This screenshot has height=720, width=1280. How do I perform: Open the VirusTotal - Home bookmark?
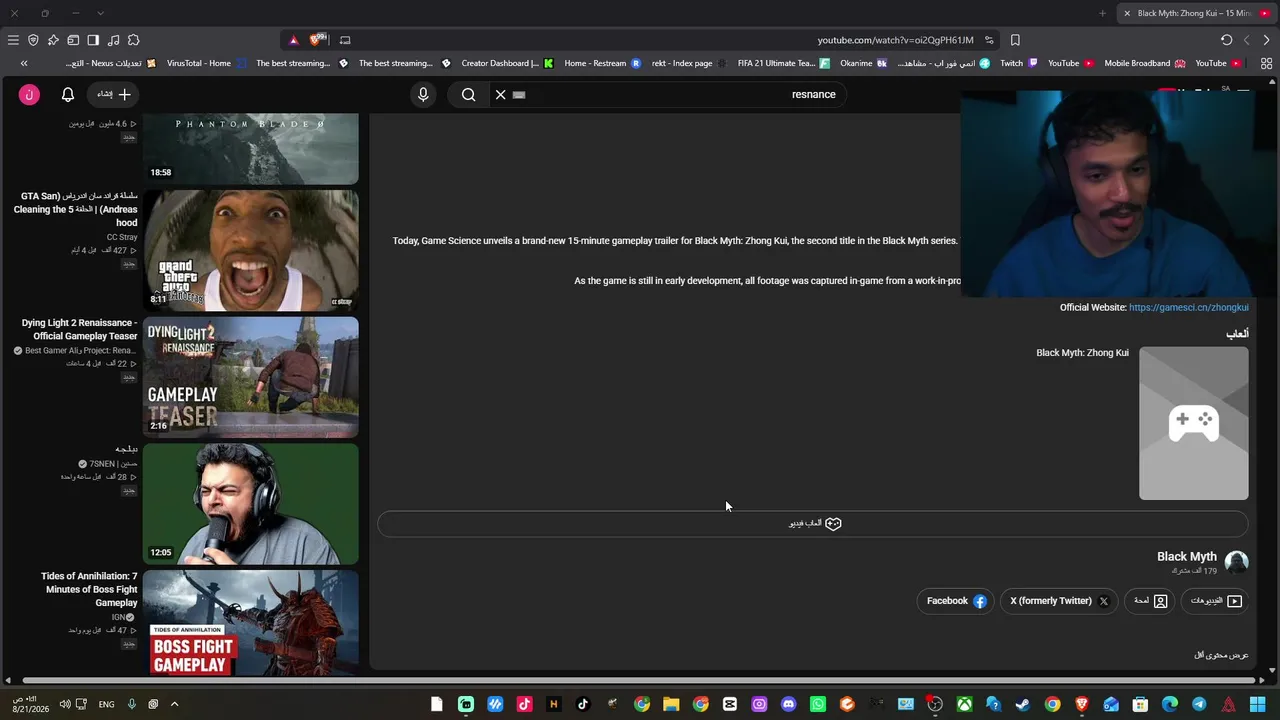pyautogui.click(x=206, y=63)
